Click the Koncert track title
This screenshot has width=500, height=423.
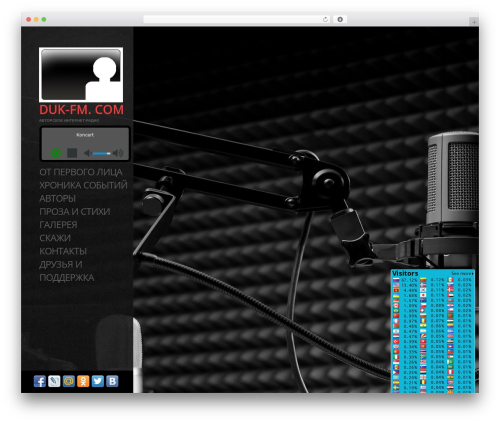85,135
